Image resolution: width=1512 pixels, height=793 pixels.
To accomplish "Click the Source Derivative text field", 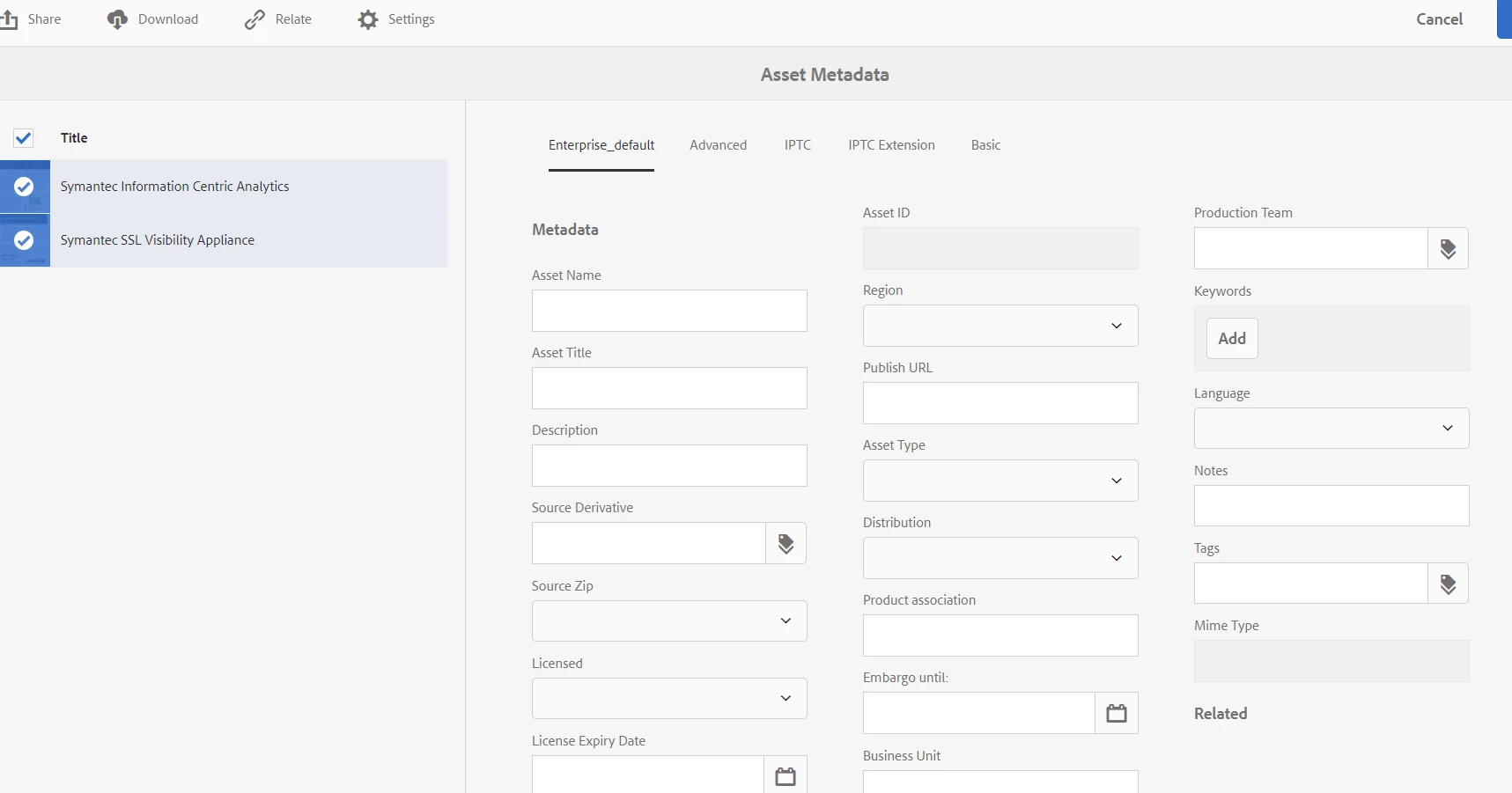I will pos(649,544).
